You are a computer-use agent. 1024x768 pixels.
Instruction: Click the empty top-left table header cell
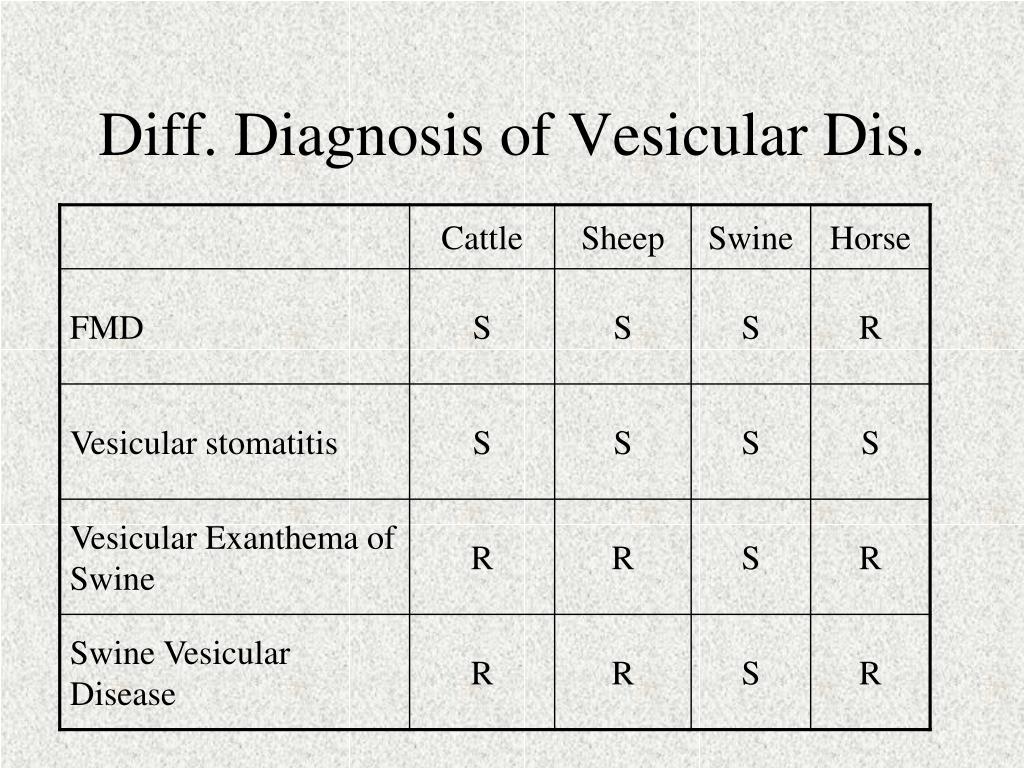235,238
